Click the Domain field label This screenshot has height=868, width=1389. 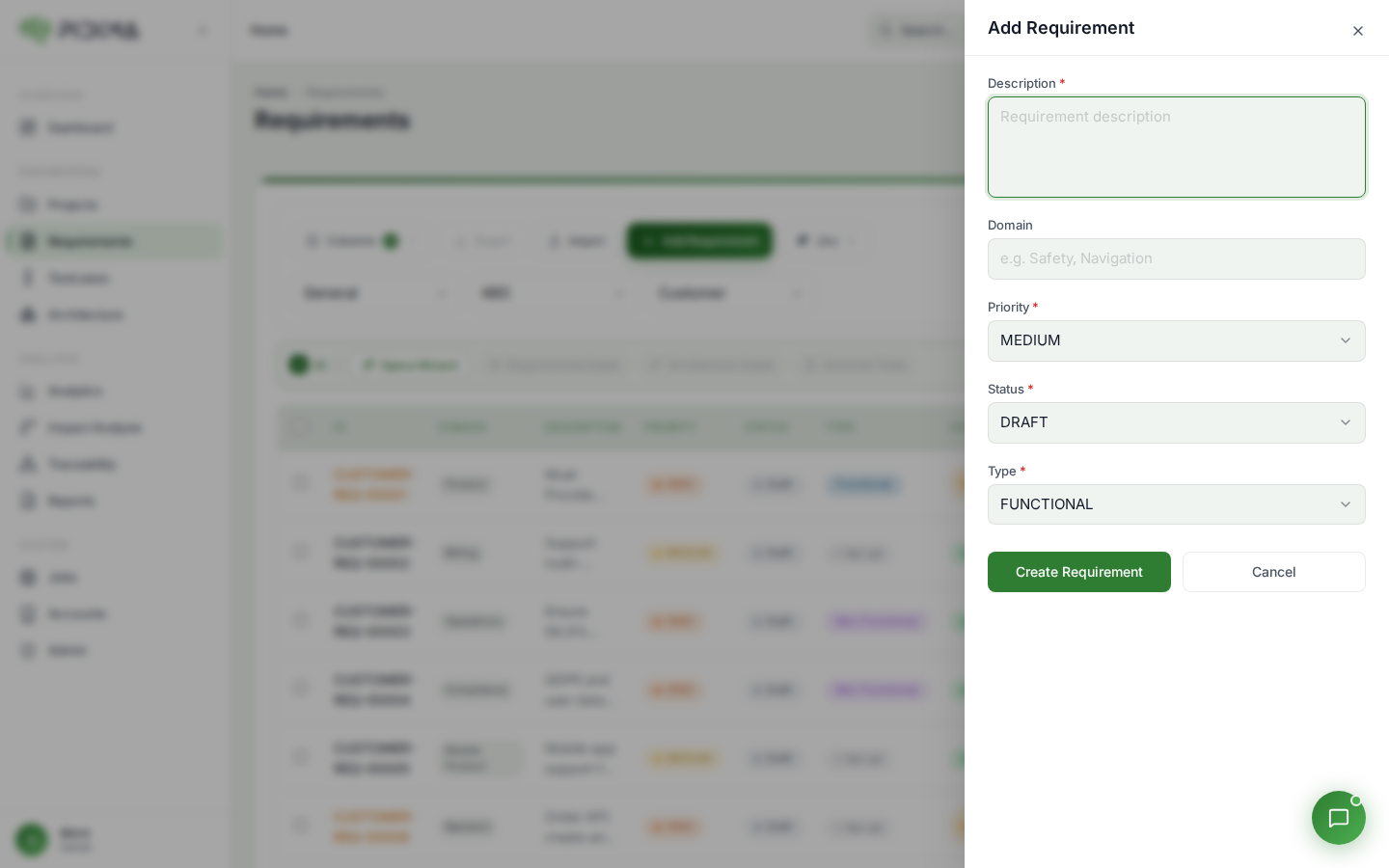[x=1010, y=226]
